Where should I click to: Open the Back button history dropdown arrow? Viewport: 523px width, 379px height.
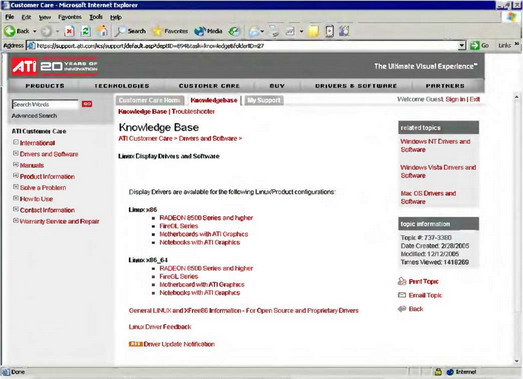(35, 31)
